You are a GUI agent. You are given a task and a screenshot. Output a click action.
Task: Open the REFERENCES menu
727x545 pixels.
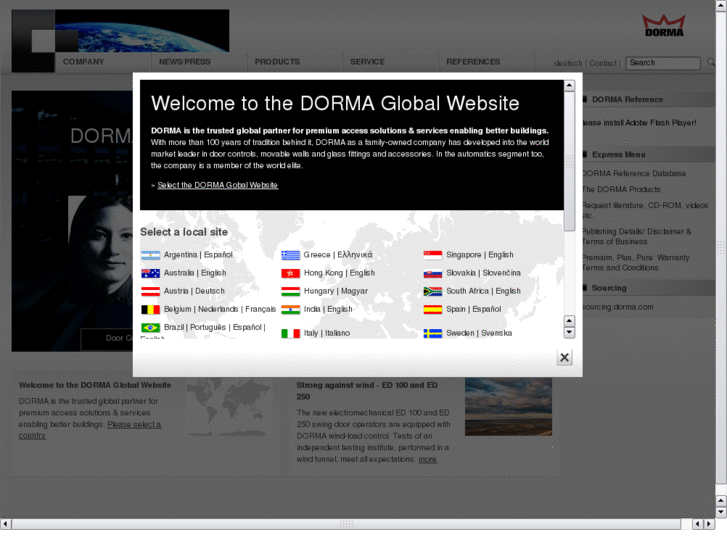[473, 62]
